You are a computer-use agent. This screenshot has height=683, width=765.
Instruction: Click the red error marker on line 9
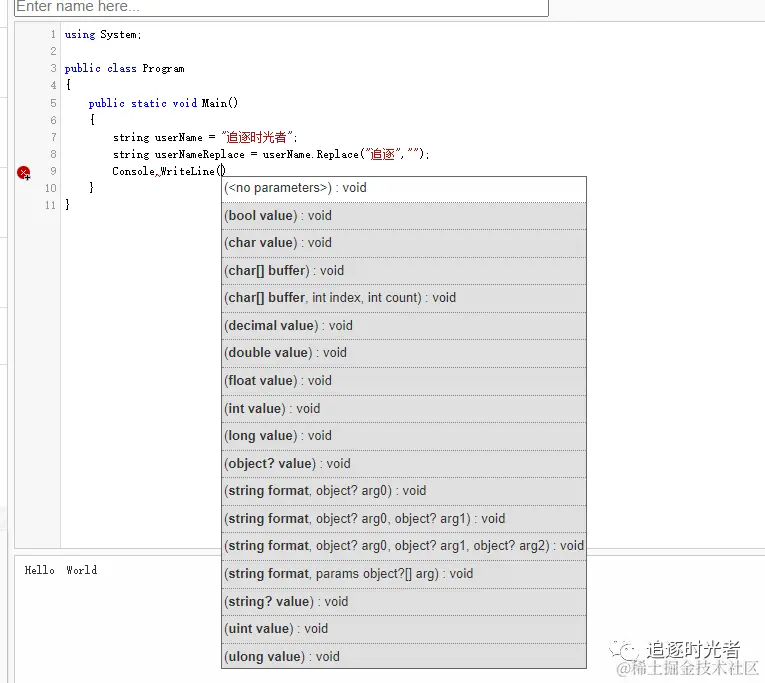click(x=23, y=173)
